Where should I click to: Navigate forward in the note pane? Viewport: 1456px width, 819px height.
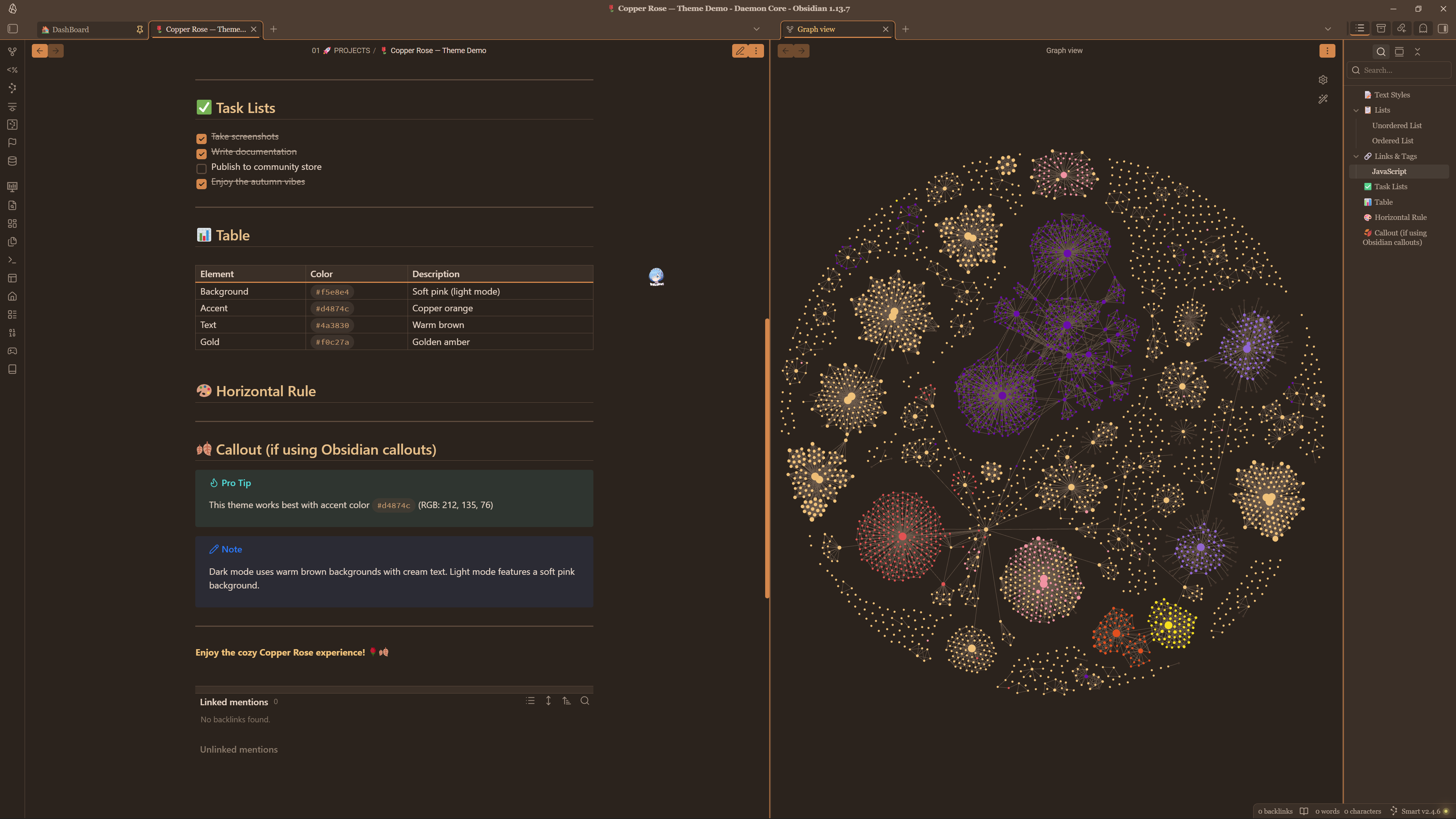(55, 51)
